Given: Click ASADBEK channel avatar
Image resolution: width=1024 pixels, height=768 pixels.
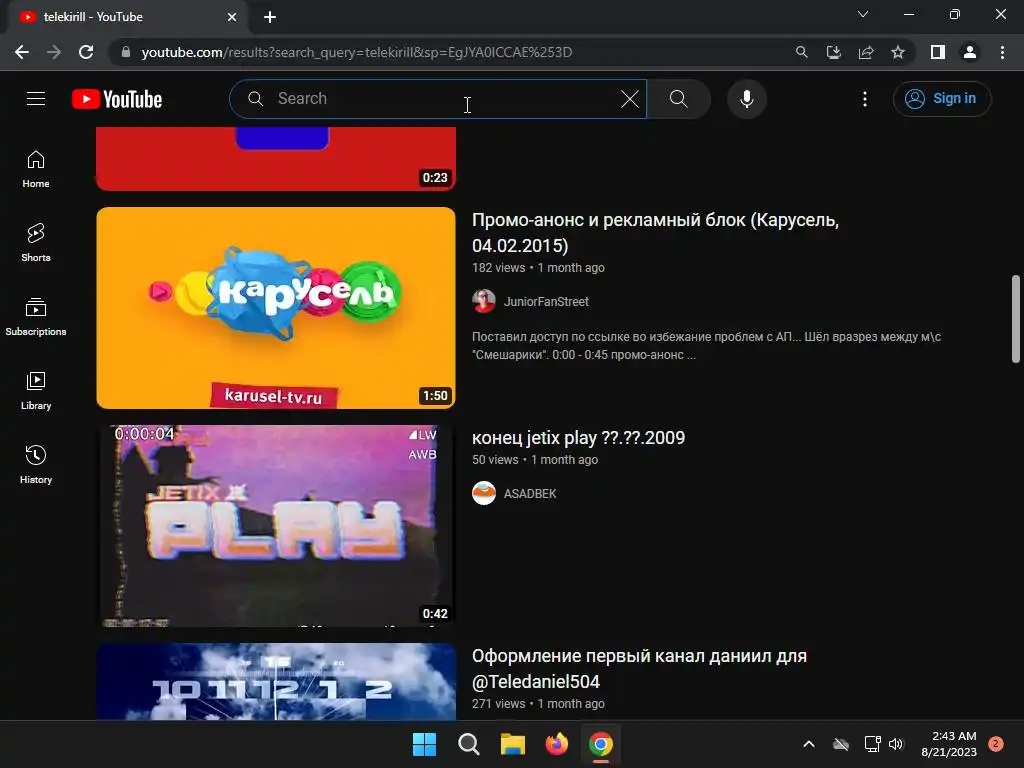Looking at the screenshot, I should (x=484, y=493).
